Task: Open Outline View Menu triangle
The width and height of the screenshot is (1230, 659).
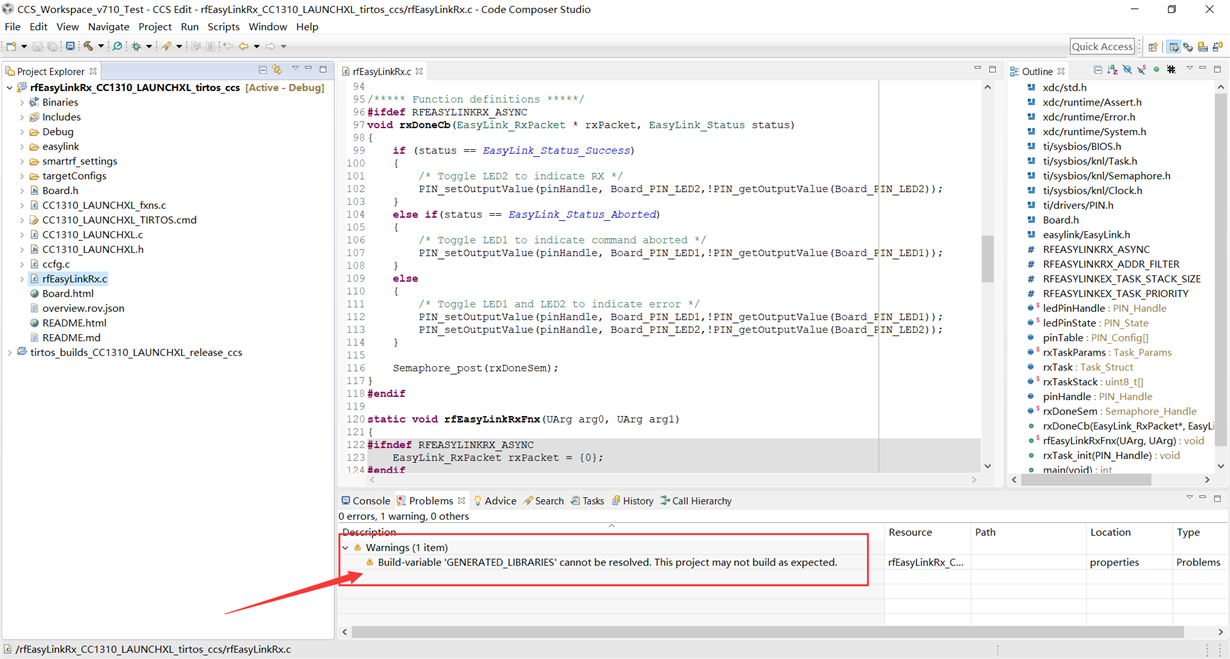Action: coord(1189,69)
